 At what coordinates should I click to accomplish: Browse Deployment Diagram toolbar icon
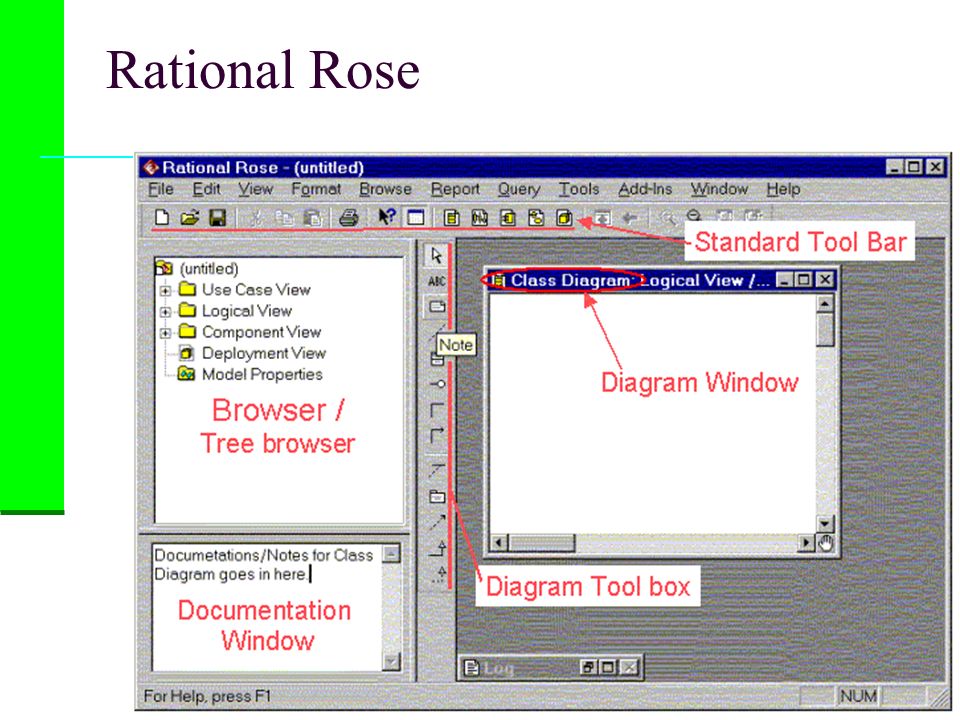pyautogui.click(x=564, y=217)
